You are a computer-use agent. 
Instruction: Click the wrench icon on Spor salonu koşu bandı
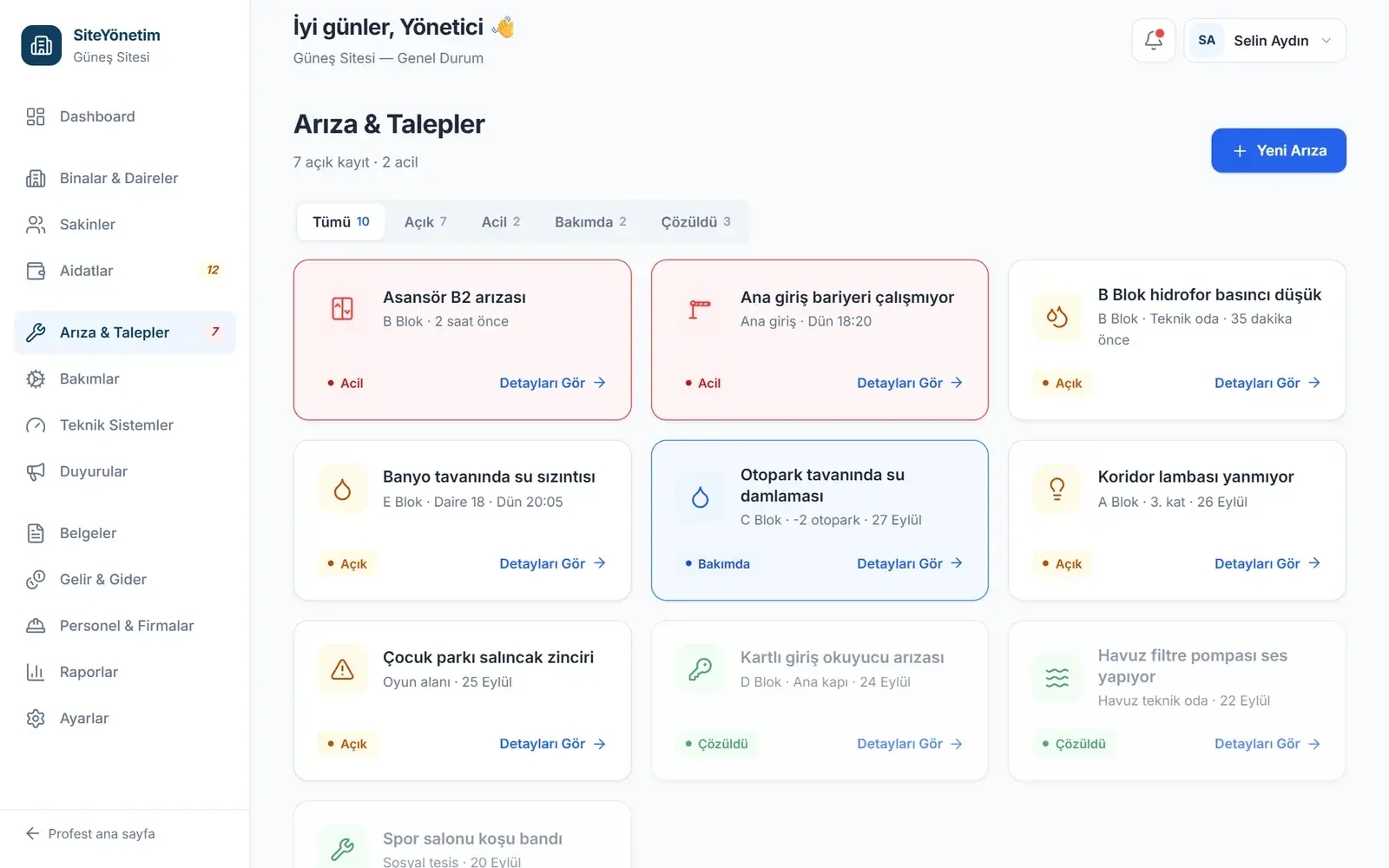click(x=342, y=849)
